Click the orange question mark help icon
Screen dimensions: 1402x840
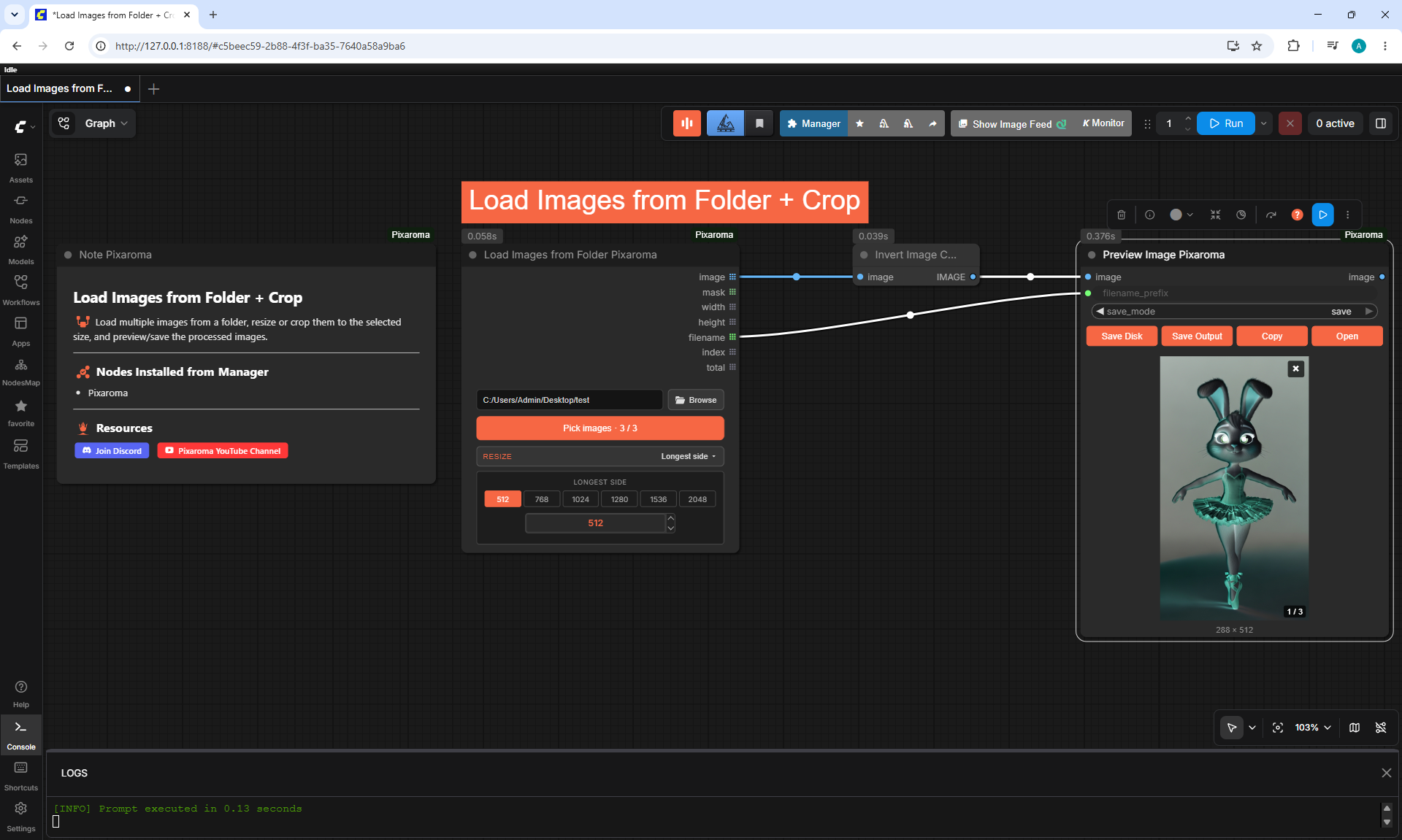click(x=1297, y=215)
